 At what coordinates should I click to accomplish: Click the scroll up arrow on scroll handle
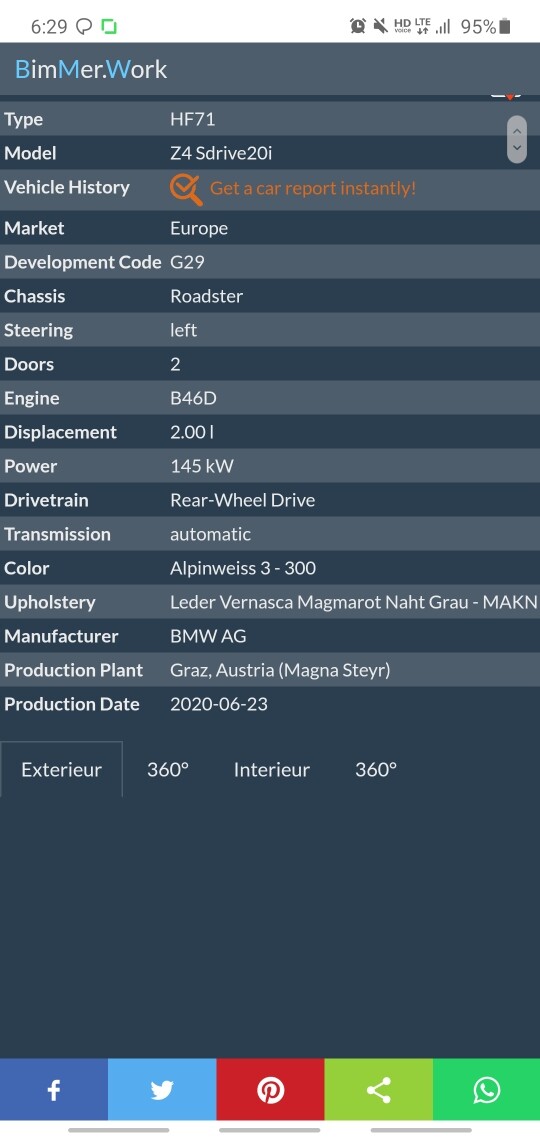[517, 130]
